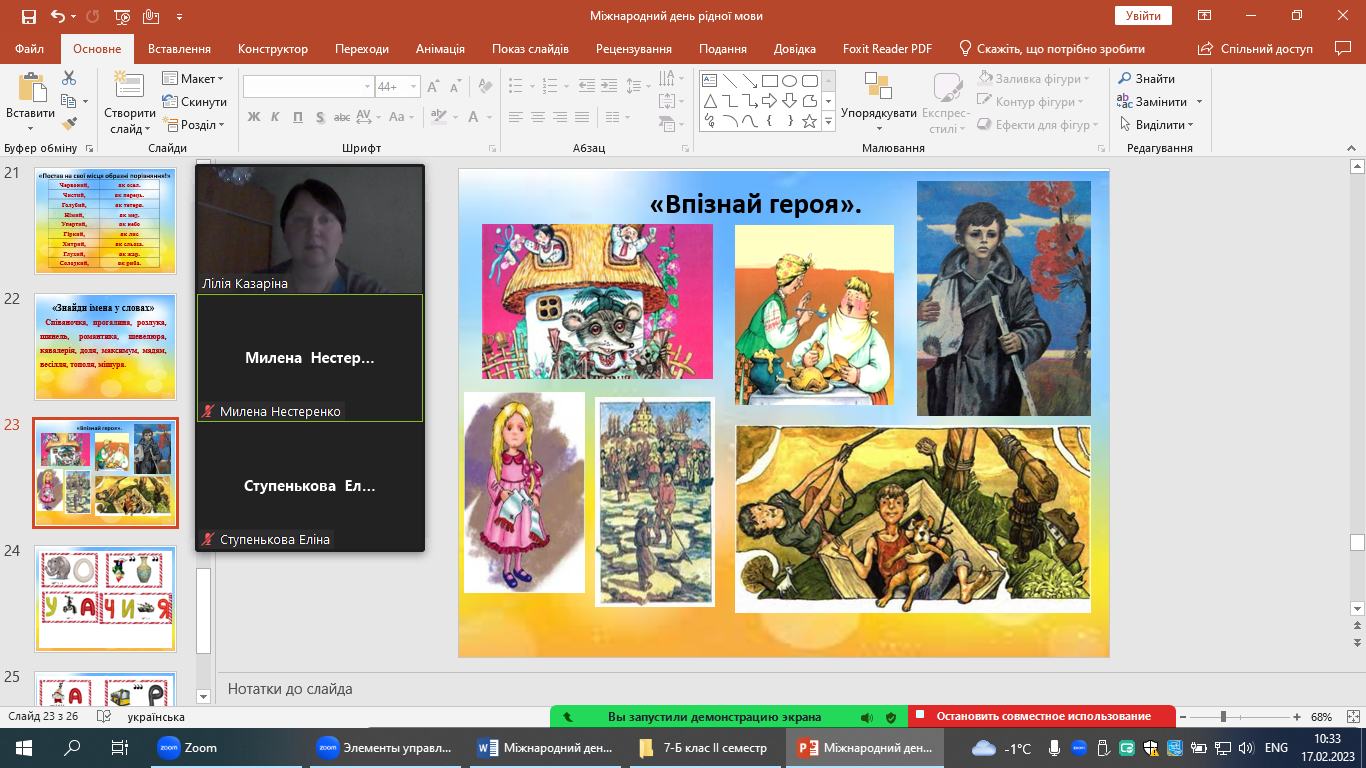The width and height of the screenshot is (1366, 768).
Task: Click the Нотатки до слайда notes area
Action: pyautogui.click(x=290, y=689)
